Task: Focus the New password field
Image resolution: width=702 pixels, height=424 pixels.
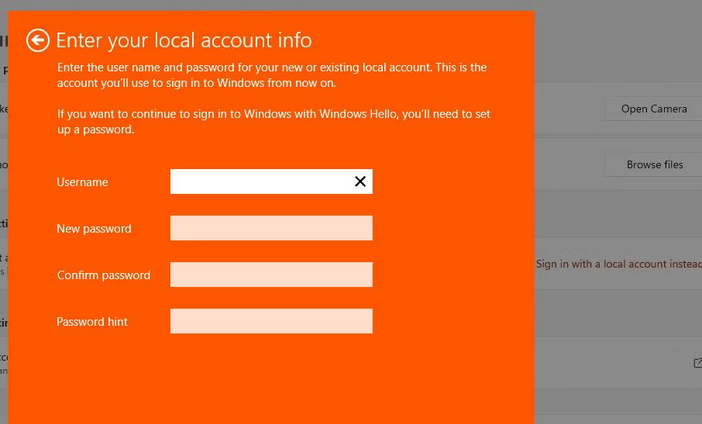Action: coord(271,228)
